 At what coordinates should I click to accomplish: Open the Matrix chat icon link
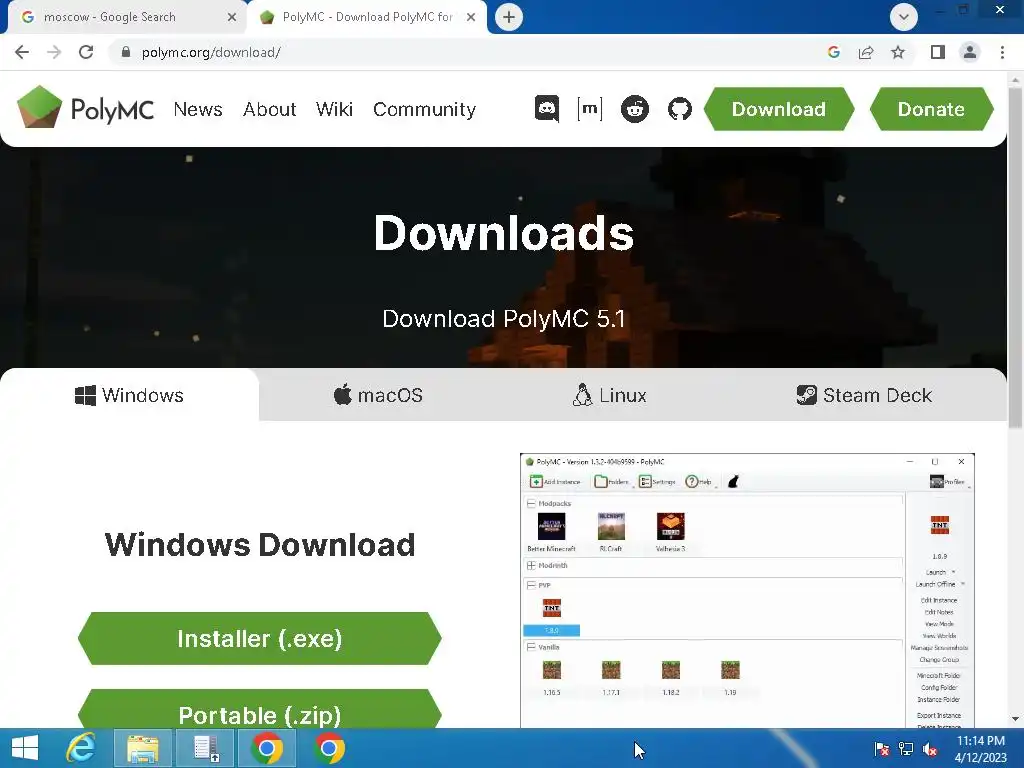(x=590, y=109)
